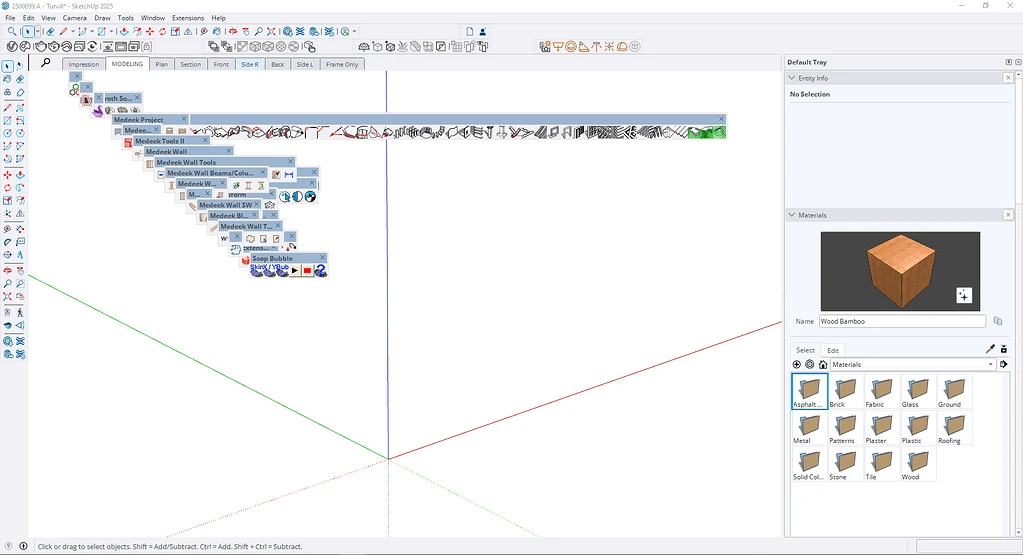Close the Medeek Project toolbar
Screen dimensions: 1023x555
[184, 119]
